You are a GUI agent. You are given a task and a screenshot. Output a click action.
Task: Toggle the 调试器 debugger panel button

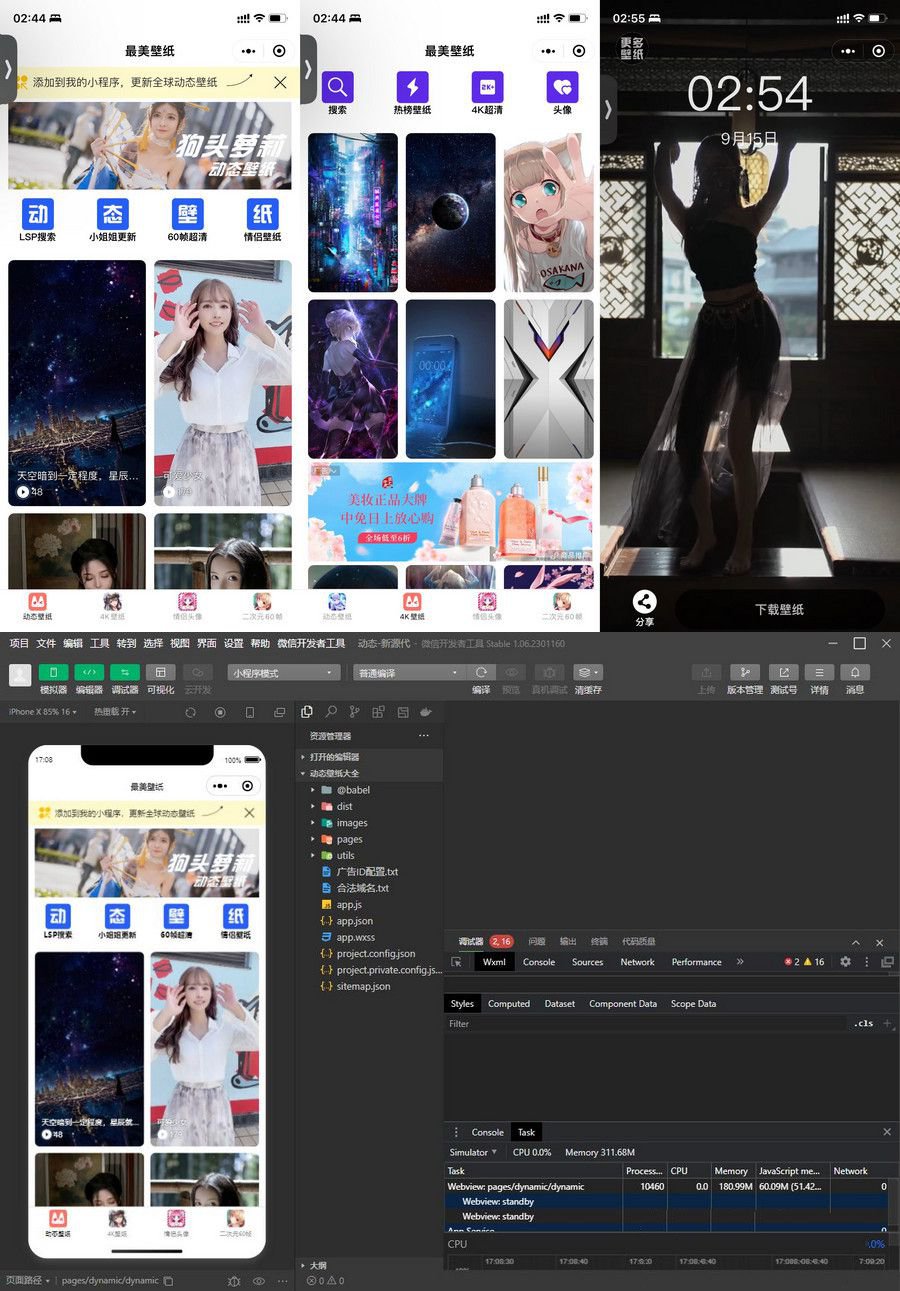(125, 673)
